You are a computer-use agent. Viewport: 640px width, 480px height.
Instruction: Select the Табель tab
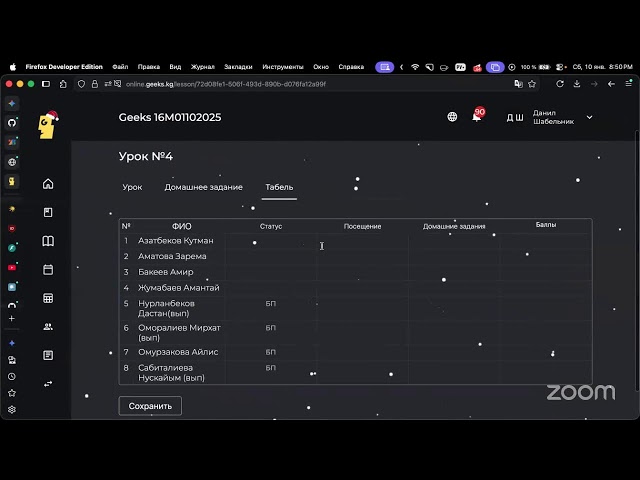[279, 187]
